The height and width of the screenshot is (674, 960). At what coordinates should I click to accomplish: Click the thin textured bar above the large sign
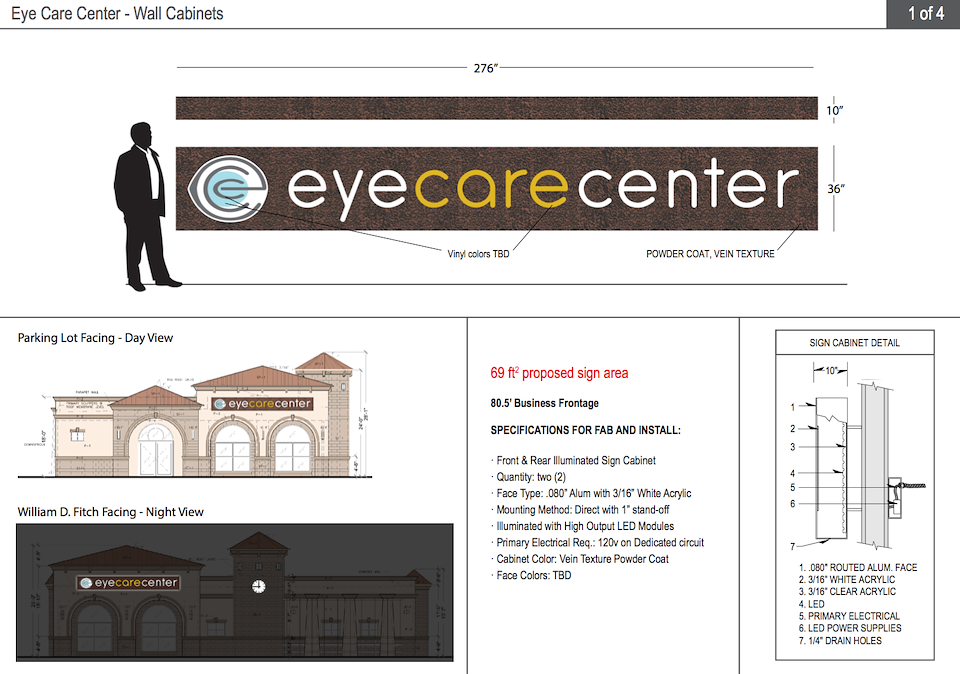coord(497,108)
